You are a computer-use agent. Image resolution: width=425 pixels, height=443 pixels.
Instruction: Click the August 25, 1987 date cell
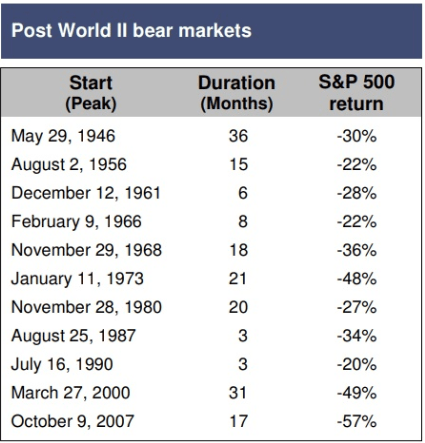[x=74, y=336]
